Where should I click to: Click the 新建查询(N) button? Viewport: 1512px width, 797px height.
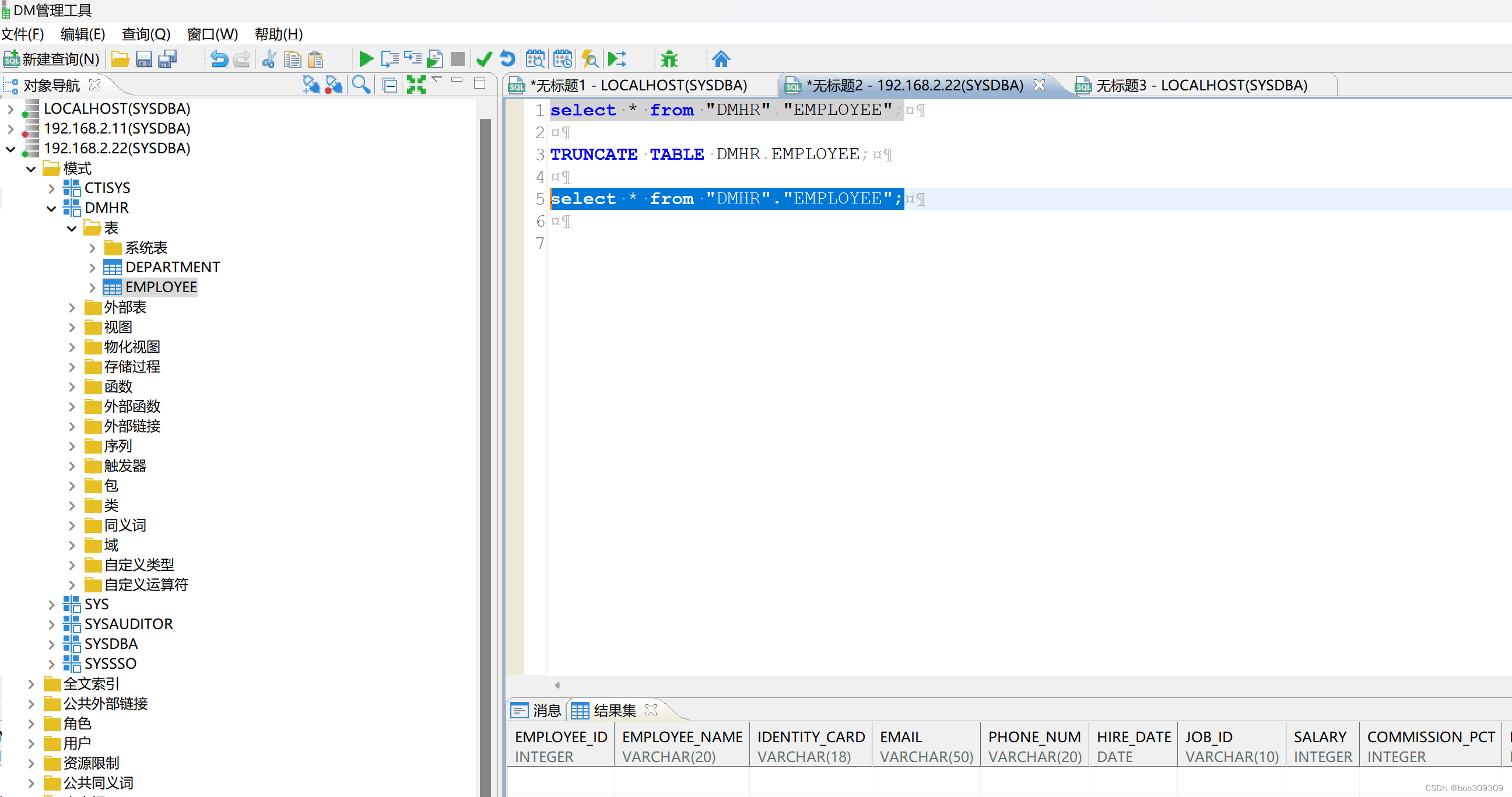[x=52, y=59]
